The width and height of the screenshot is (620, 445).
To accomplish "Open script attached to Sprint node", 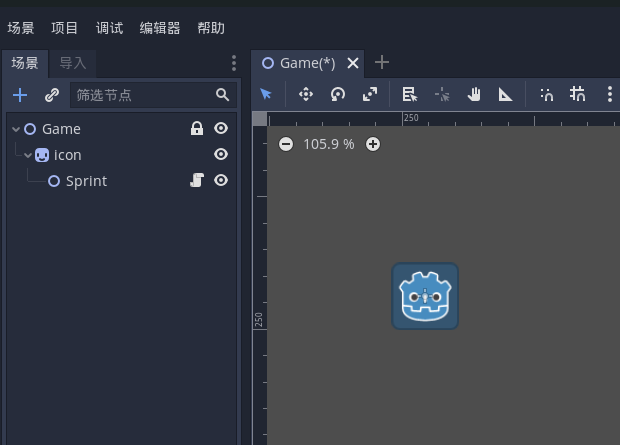I will 197,180.
